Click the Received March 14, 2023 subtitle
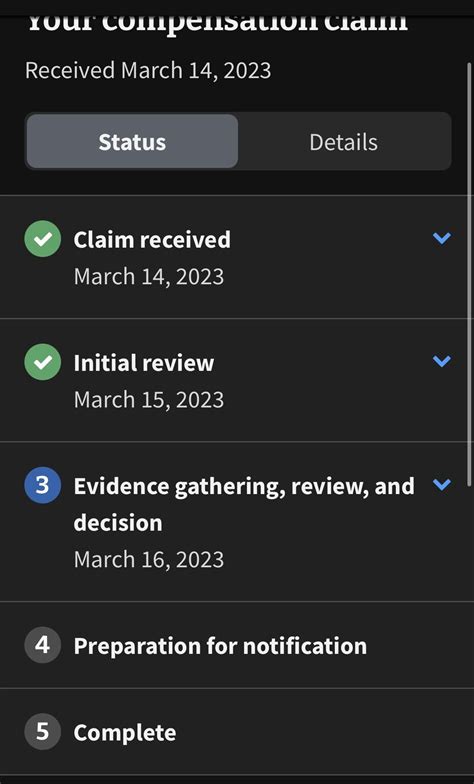Image resolution: width=474 pixels, height=784 pixels. click(x=148, y=70)
